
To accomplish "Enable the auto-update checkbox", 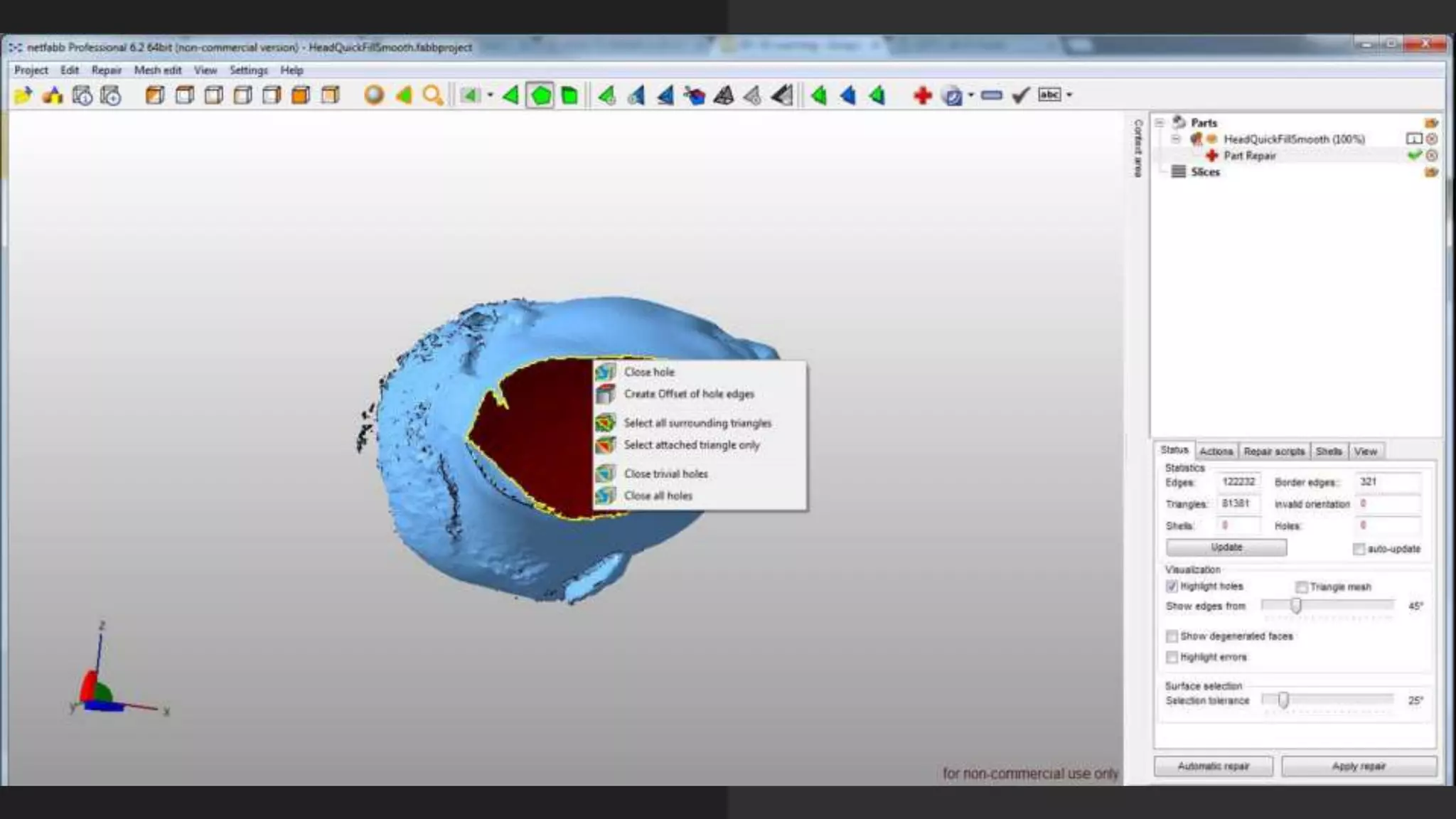I will pyautogui.click(x=1359, y=549).
